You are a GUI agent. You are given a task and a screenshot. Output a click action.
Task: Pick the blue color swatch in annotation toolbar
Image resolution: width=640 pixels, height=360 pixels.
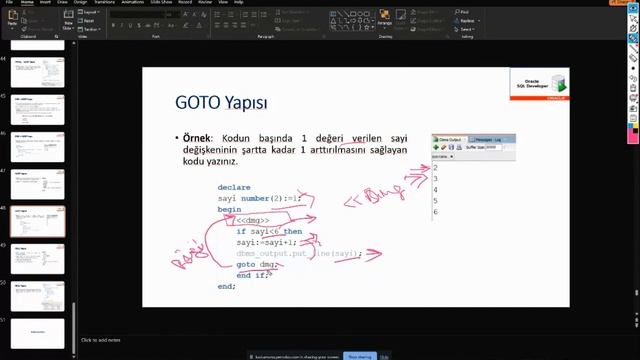(631, 127)
